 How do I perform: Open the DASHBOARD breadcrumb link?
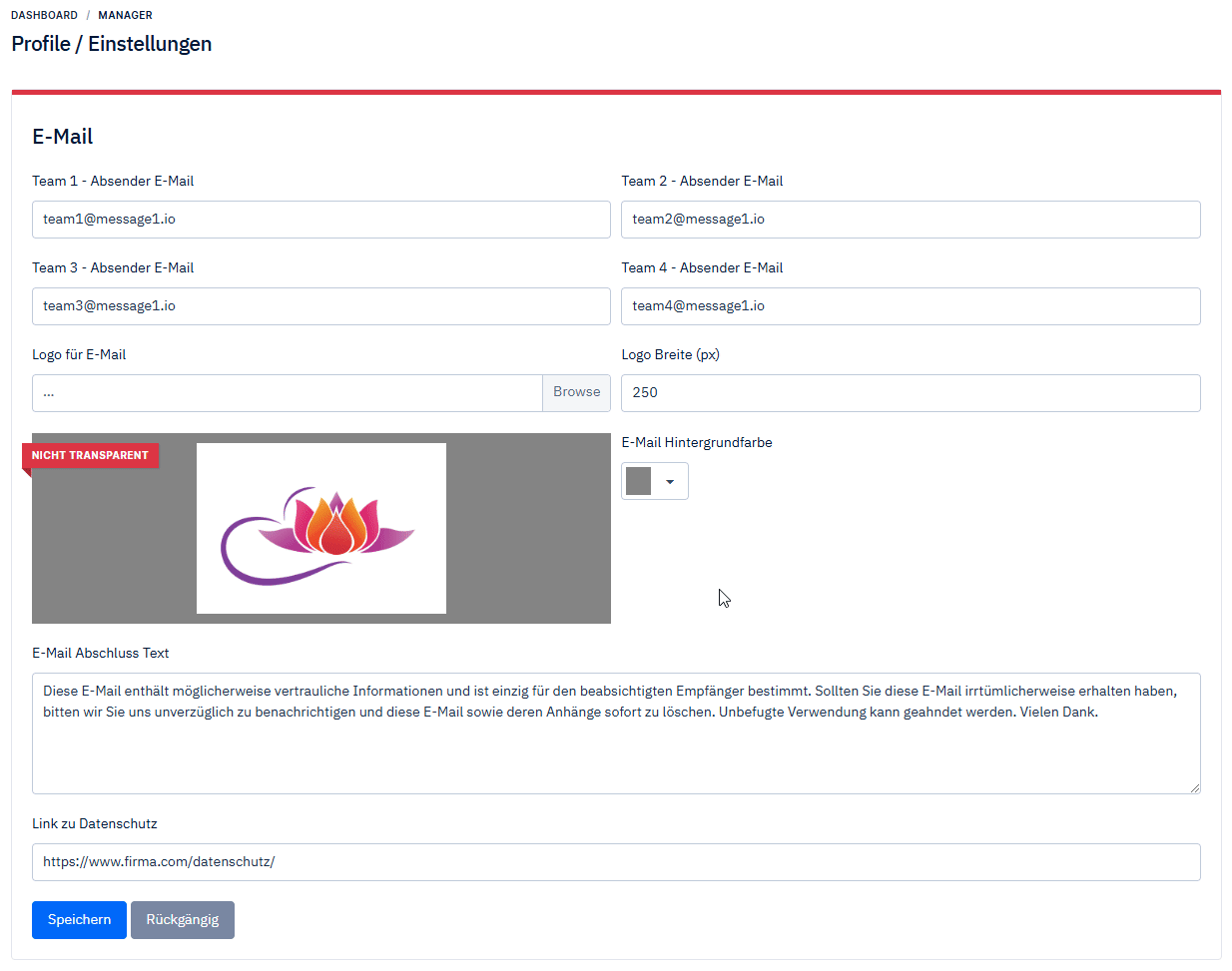pyautogui.click(x=44, y=15)
